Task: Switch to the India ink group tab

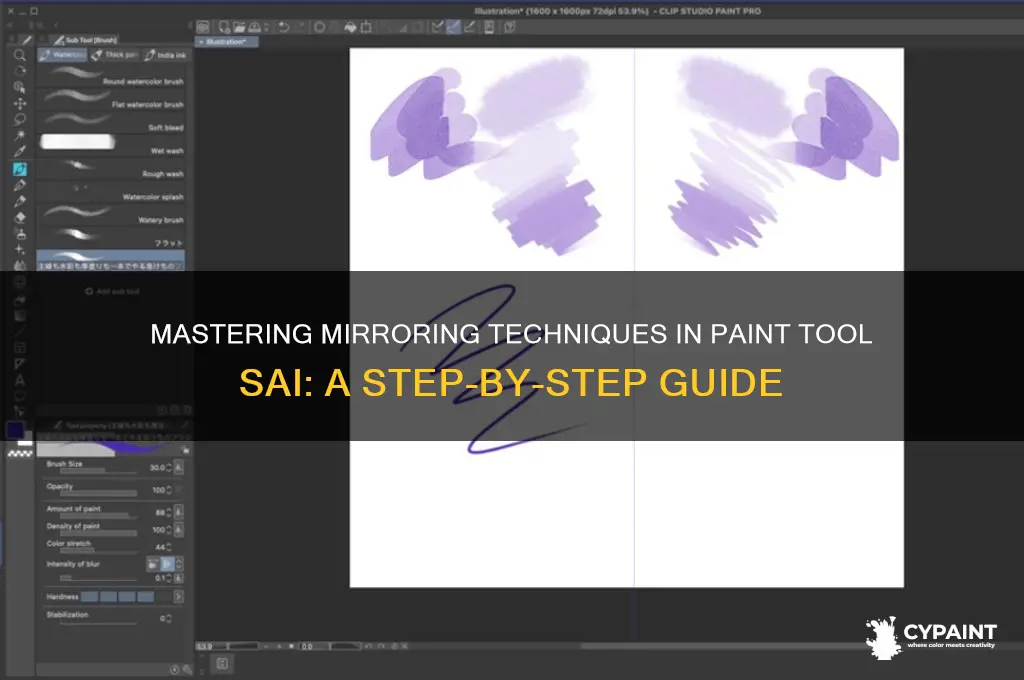Action: coord(165,55)
